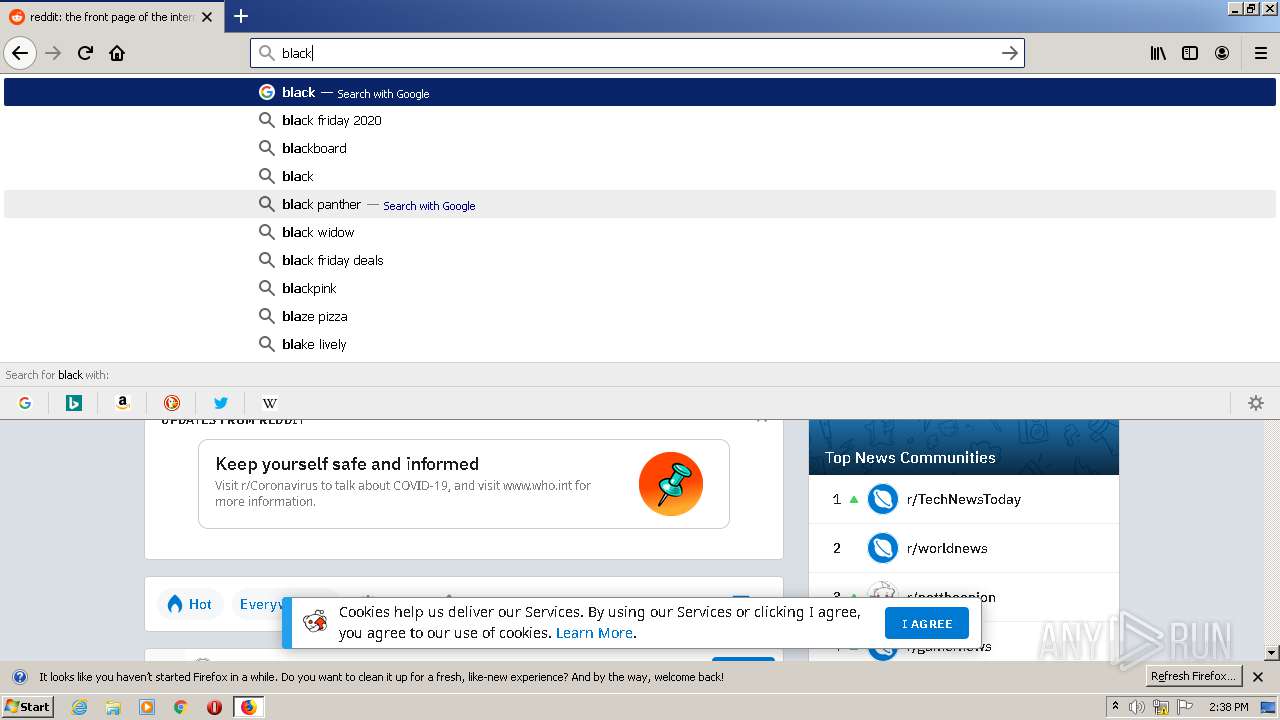1280x720 pixels.
Task: Click Refresh Firefox button
Action: [x=1194, y=677]
